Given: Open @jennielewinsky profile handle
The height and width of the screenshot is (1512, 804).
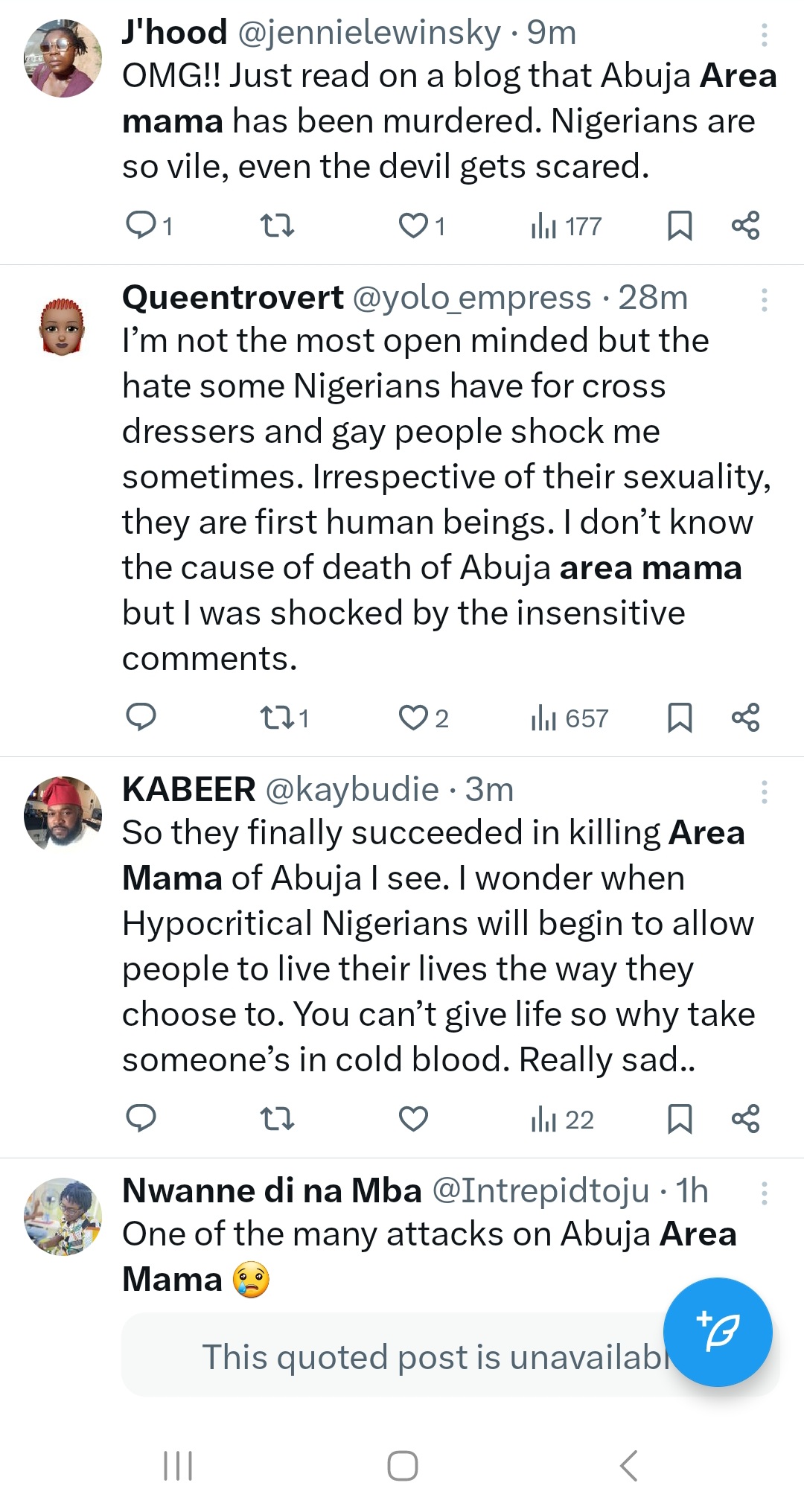Looking at the screenshot, I should (x=369, y=33).
